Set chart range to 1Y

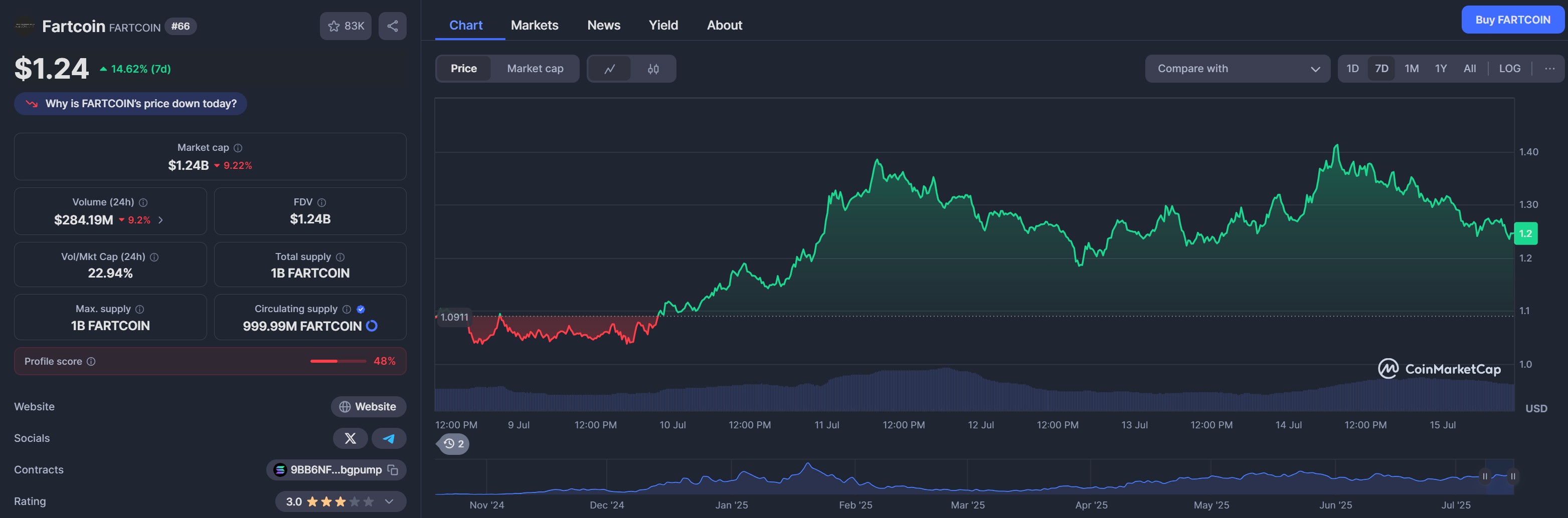click(x=1441, y=69)
